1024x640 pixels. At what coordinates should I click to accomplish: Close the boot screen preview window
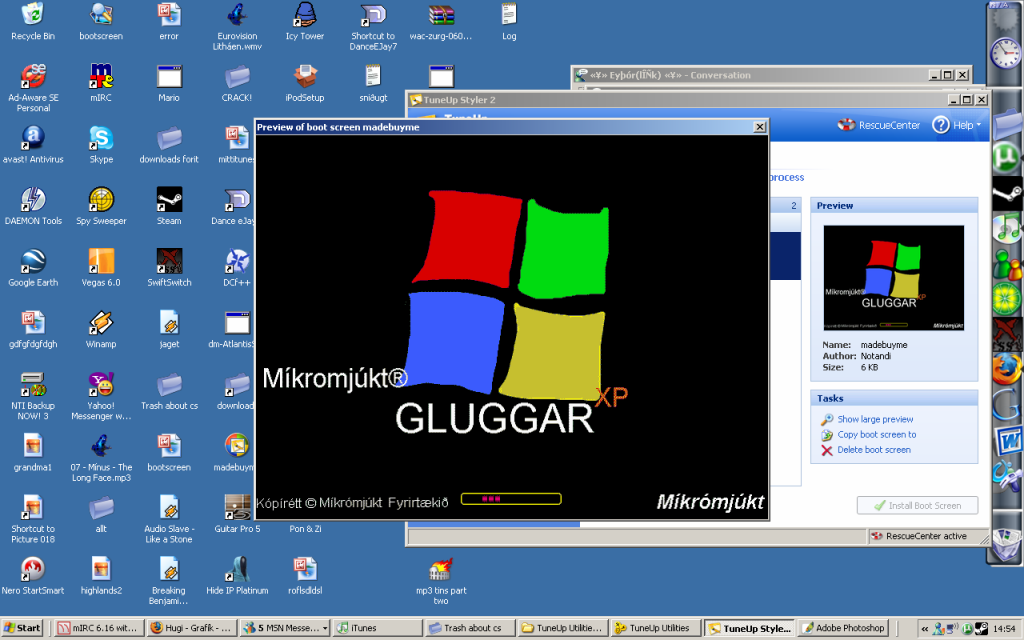(760, 127)
